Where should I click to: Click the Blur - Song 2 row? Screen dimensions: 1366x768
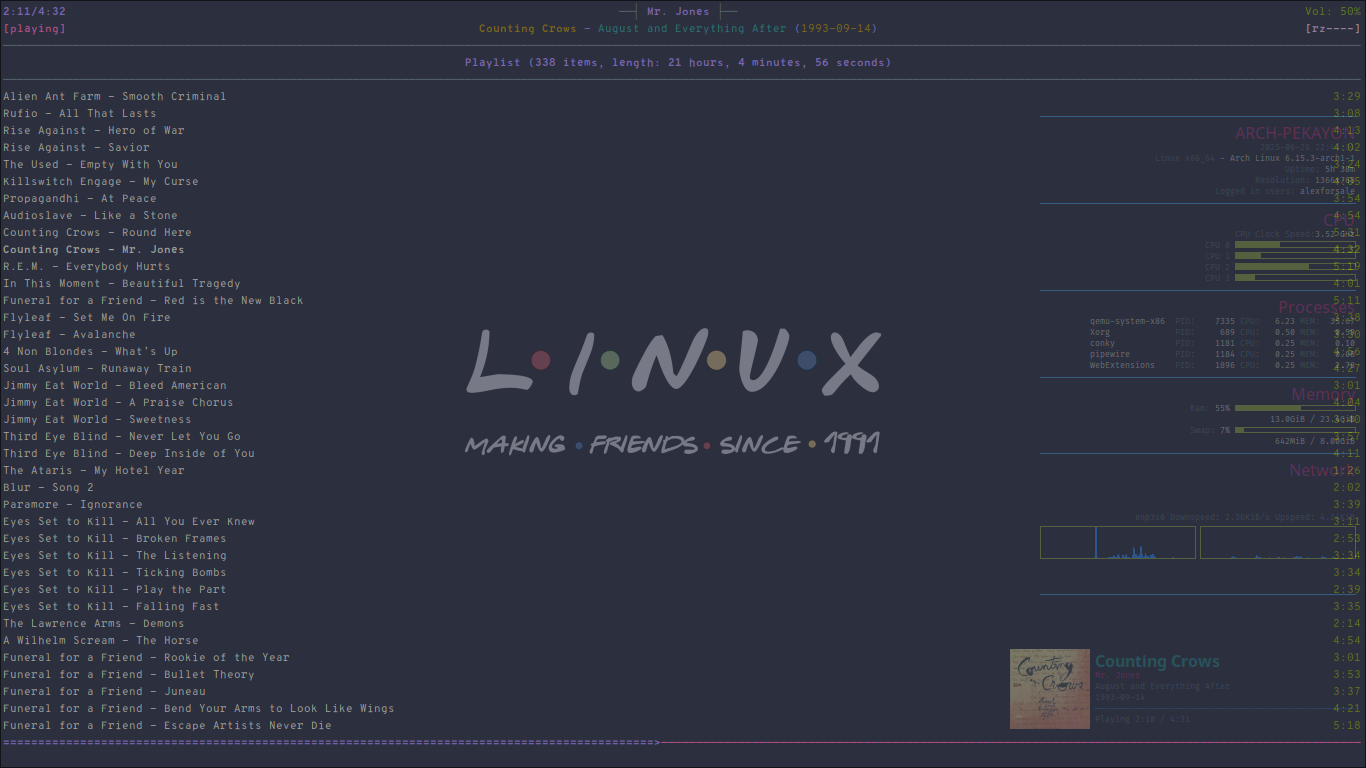(x=48, y=488)
